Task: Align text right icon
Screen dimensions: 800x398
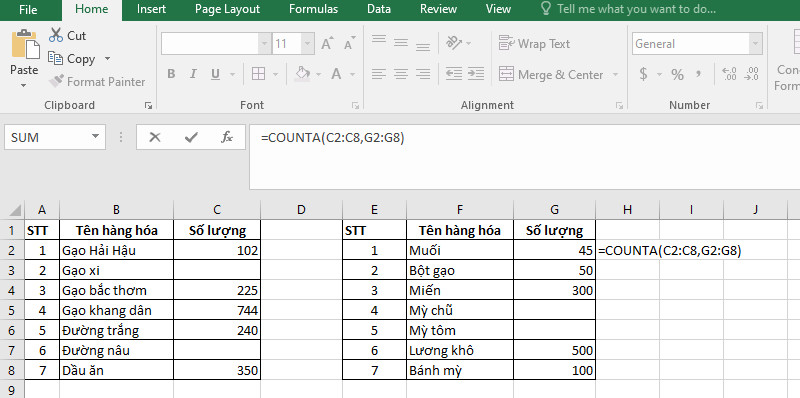Action: tap(423, 74)
